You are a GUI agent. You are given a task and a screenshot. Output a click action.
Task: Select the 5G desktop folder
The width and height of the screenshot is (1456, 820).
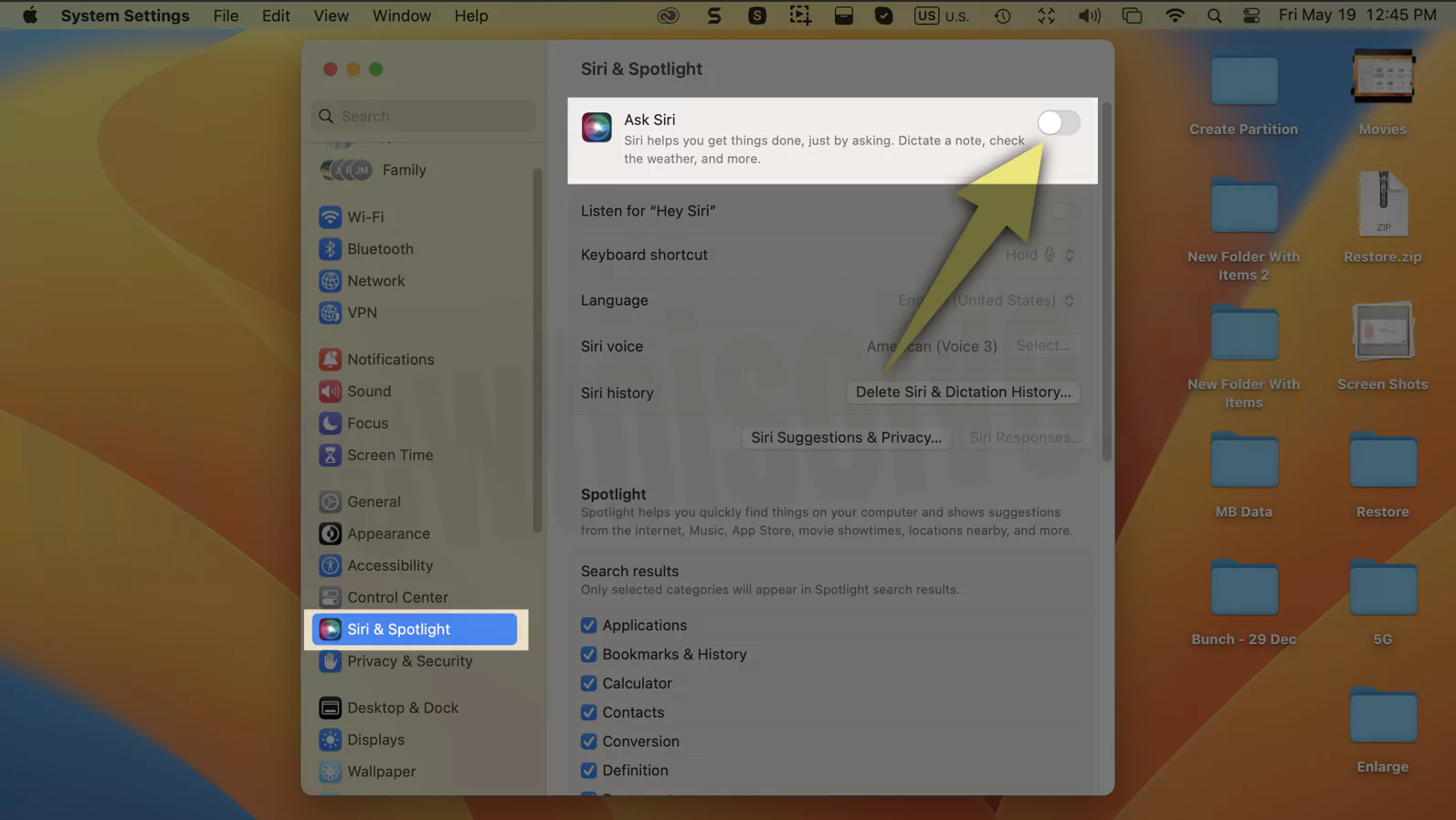1383,603
